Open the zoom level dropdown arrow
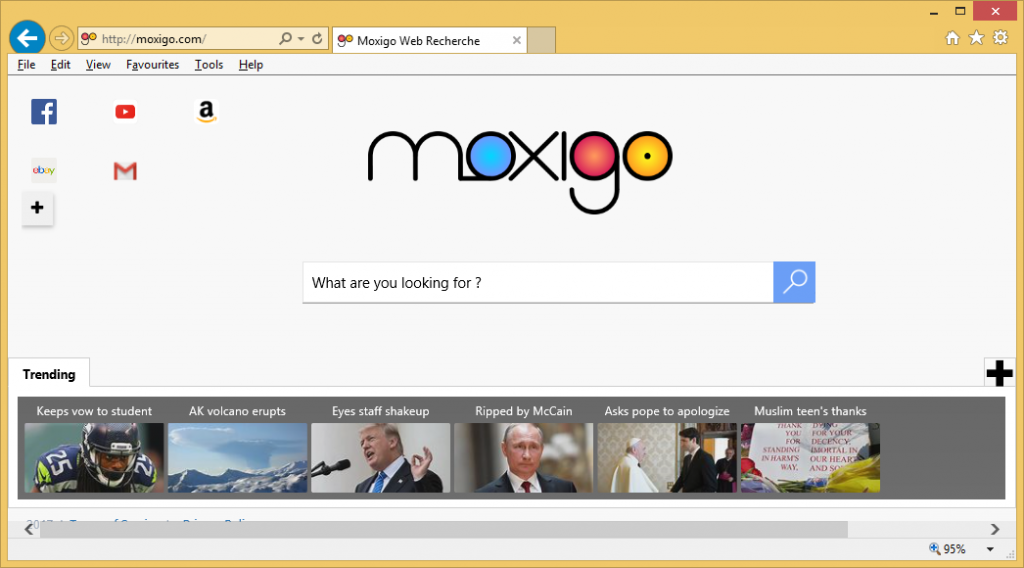 point(990,549)
